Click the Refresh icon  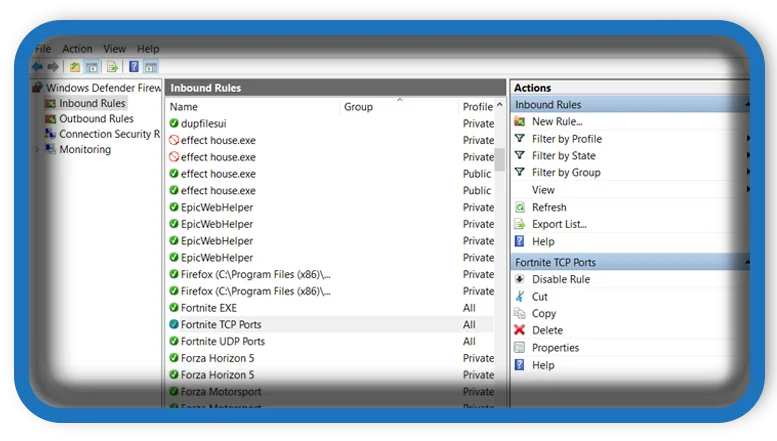point(519,207)
